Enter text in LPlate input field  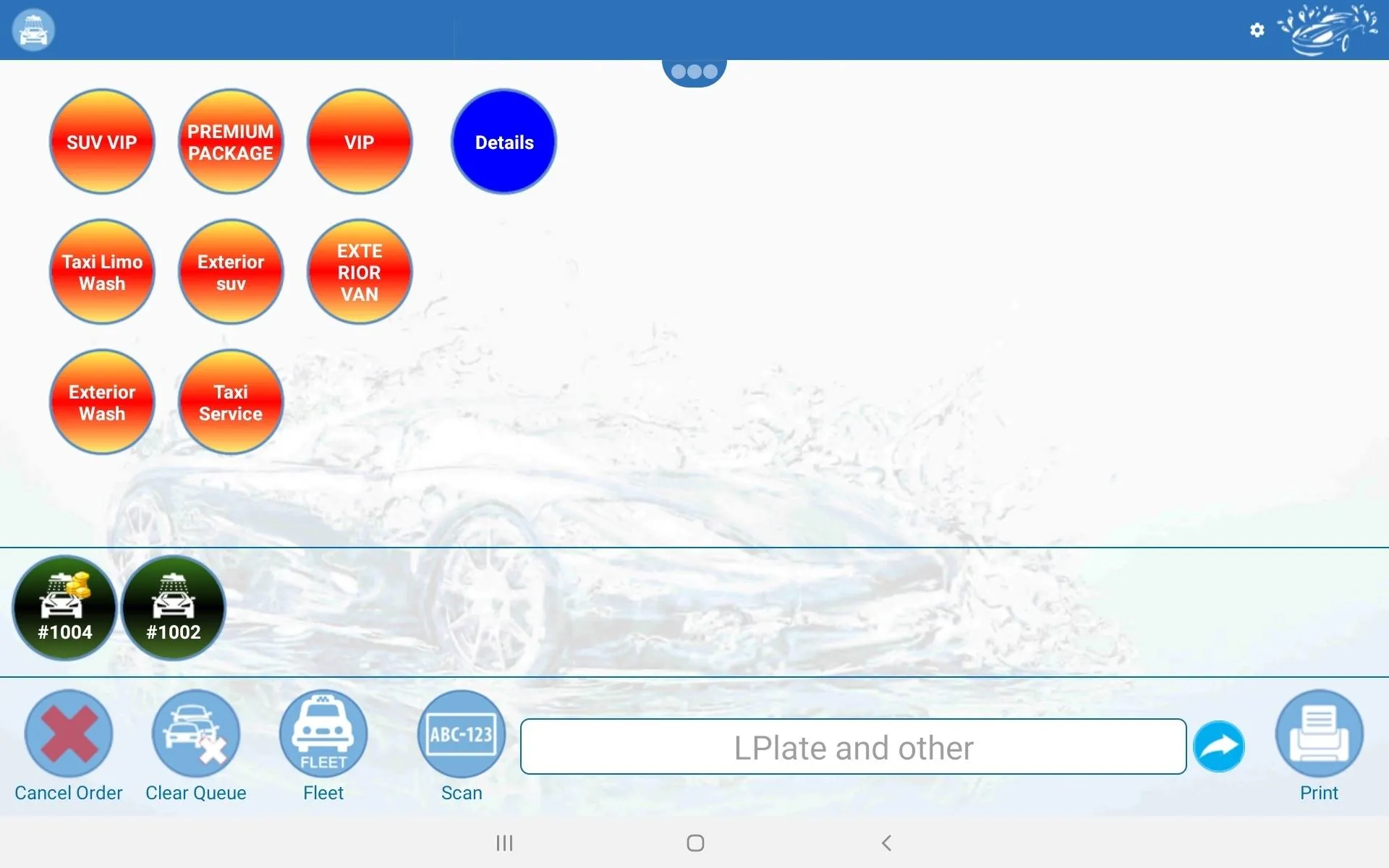point(852,747)
